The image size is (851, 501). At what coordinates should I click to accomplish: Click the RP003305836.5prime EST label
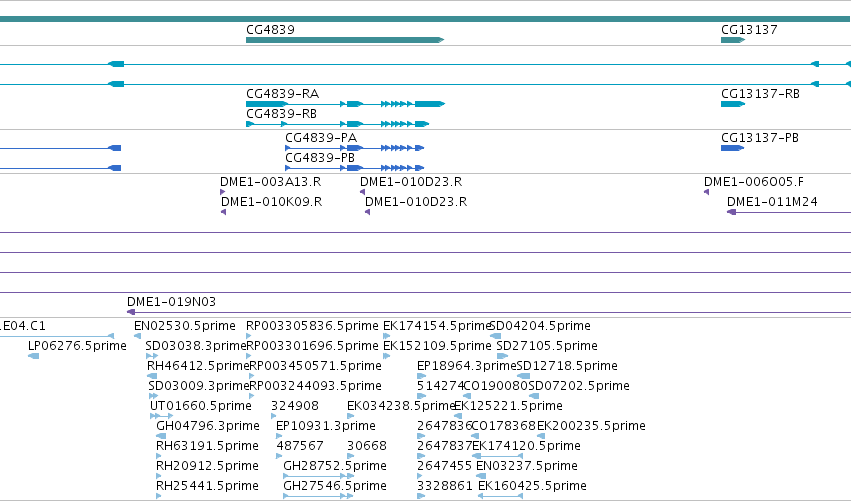312,326
